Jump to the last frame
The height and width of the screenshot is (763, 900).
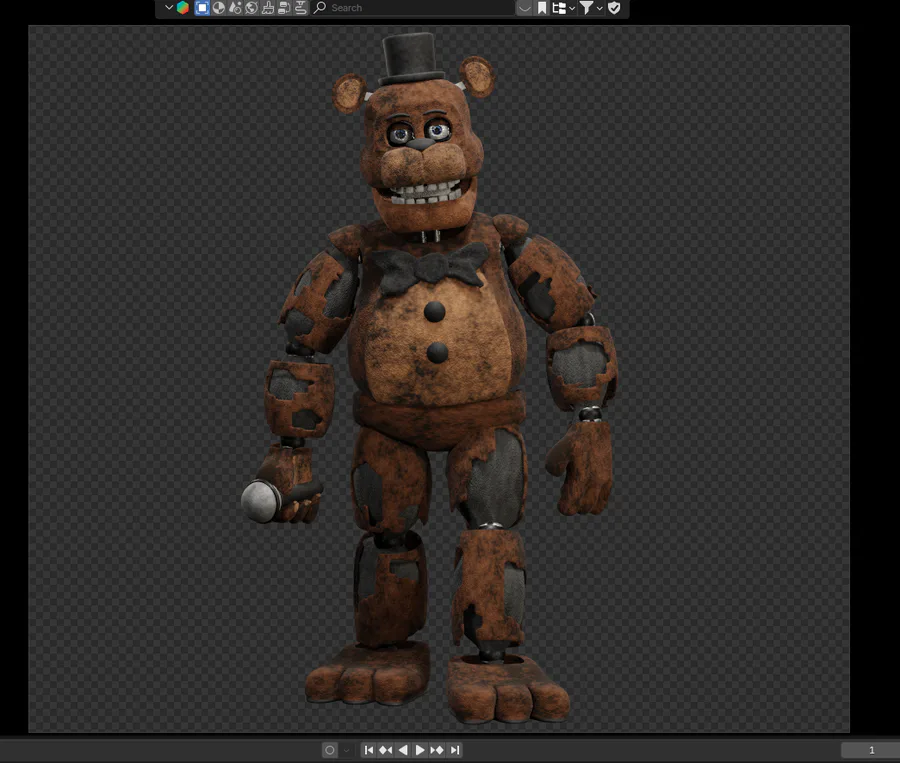tap(455, 750)
